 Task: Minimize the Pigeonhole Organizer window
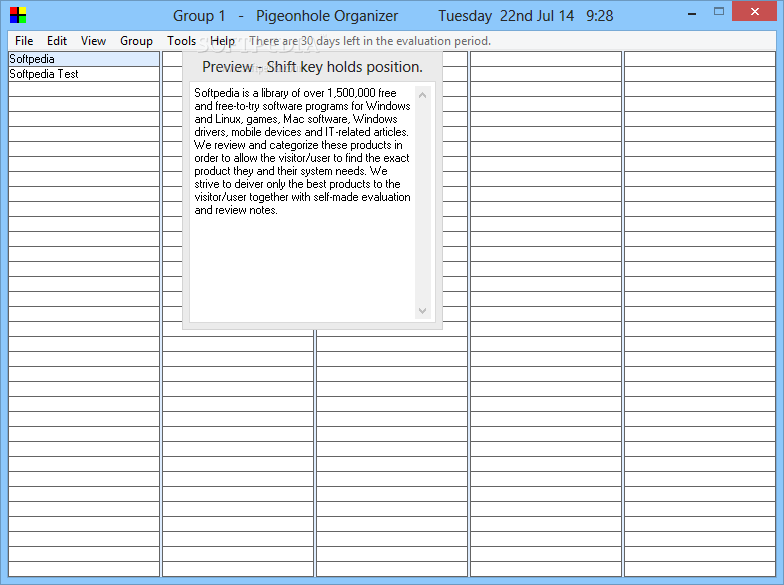coord(692,14)
